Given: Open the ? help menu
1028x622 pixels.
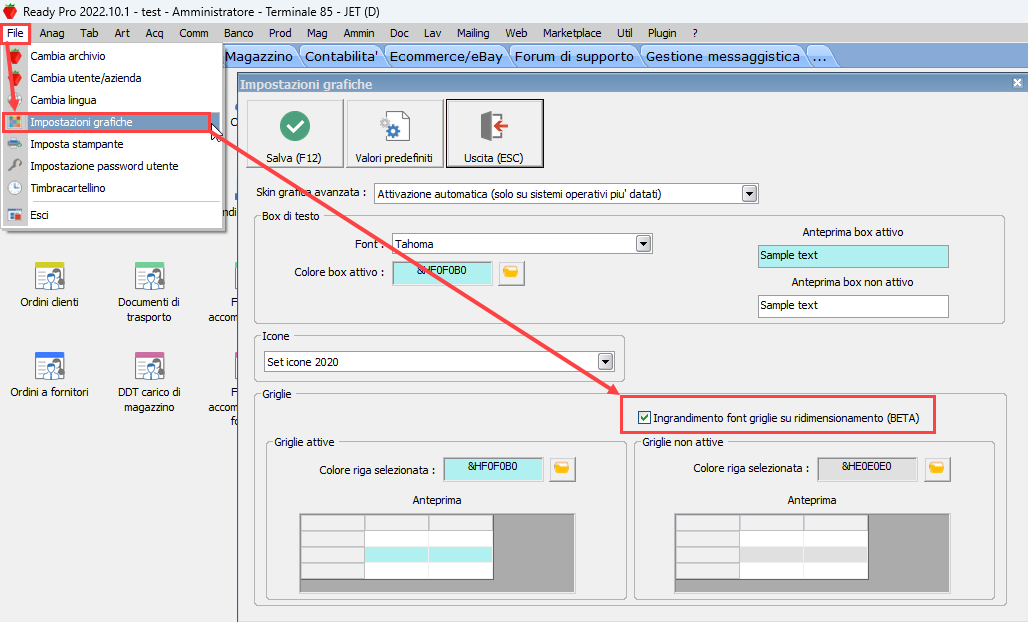Looking at the screenshot, I should coord(695,33).
